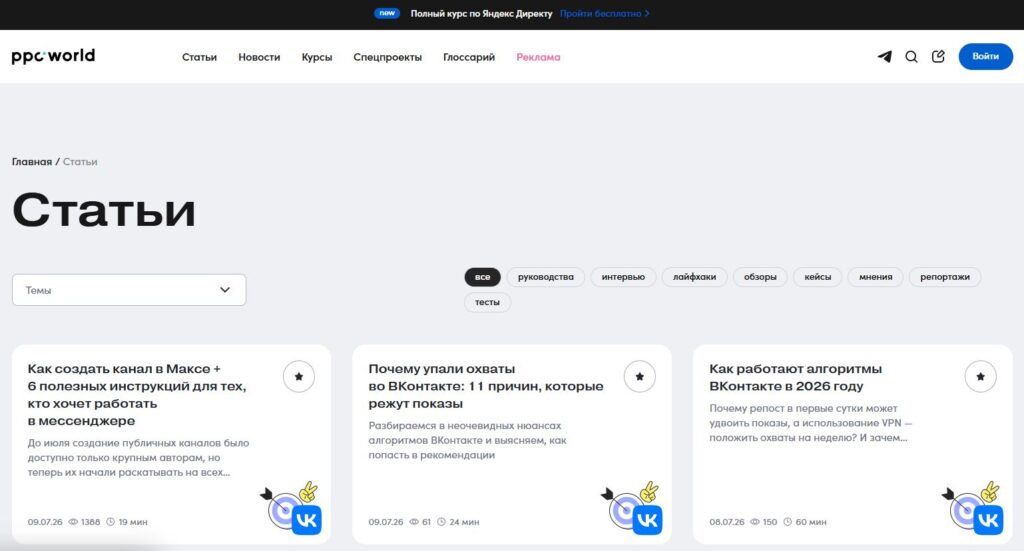This screenshot has height=551, width=1024.
Task: Click VK target thumbnail on Макс article card
Action: tap(291, 509)
